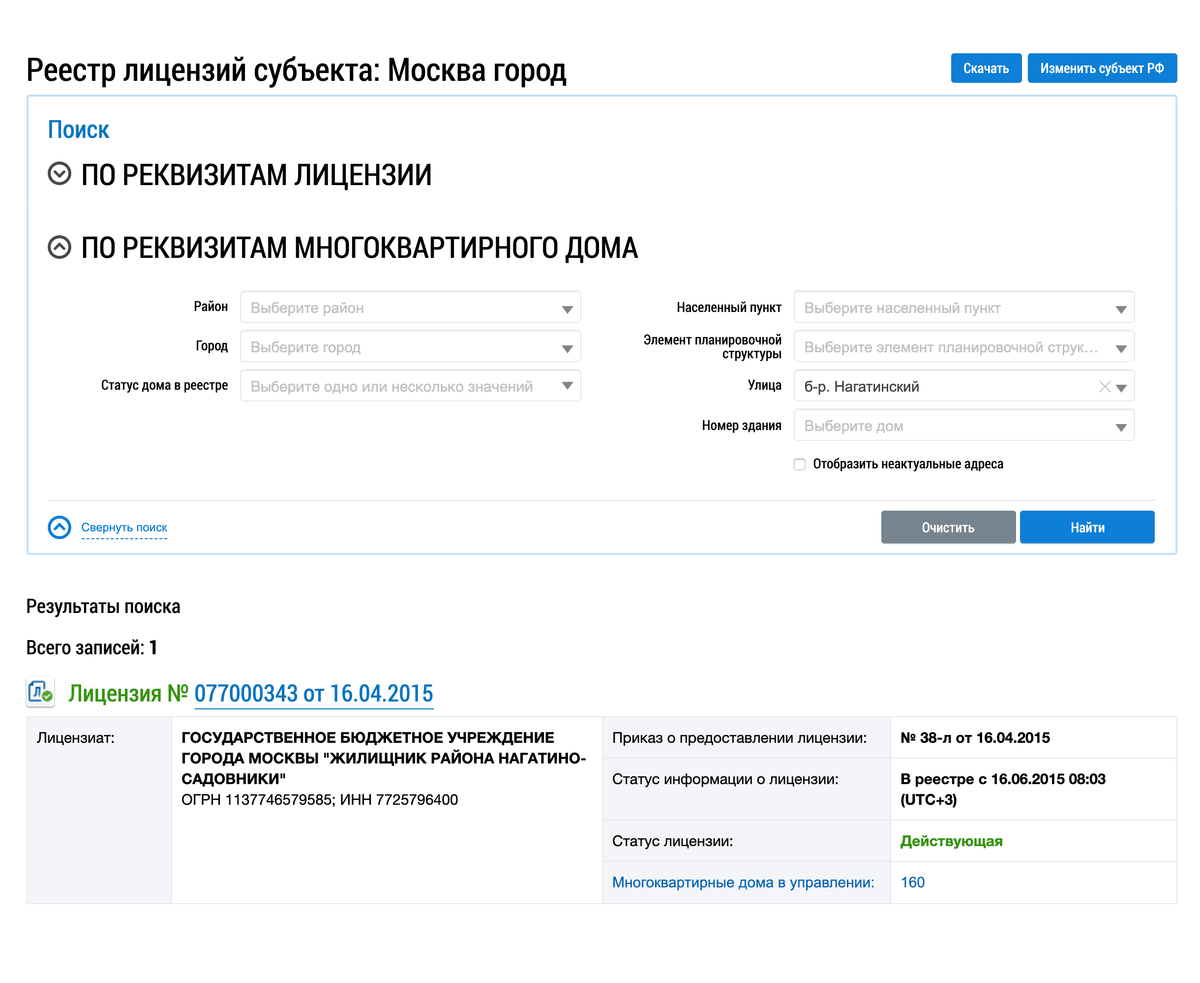Click the Действующая license status text
1200x983 pixels.
951,841
